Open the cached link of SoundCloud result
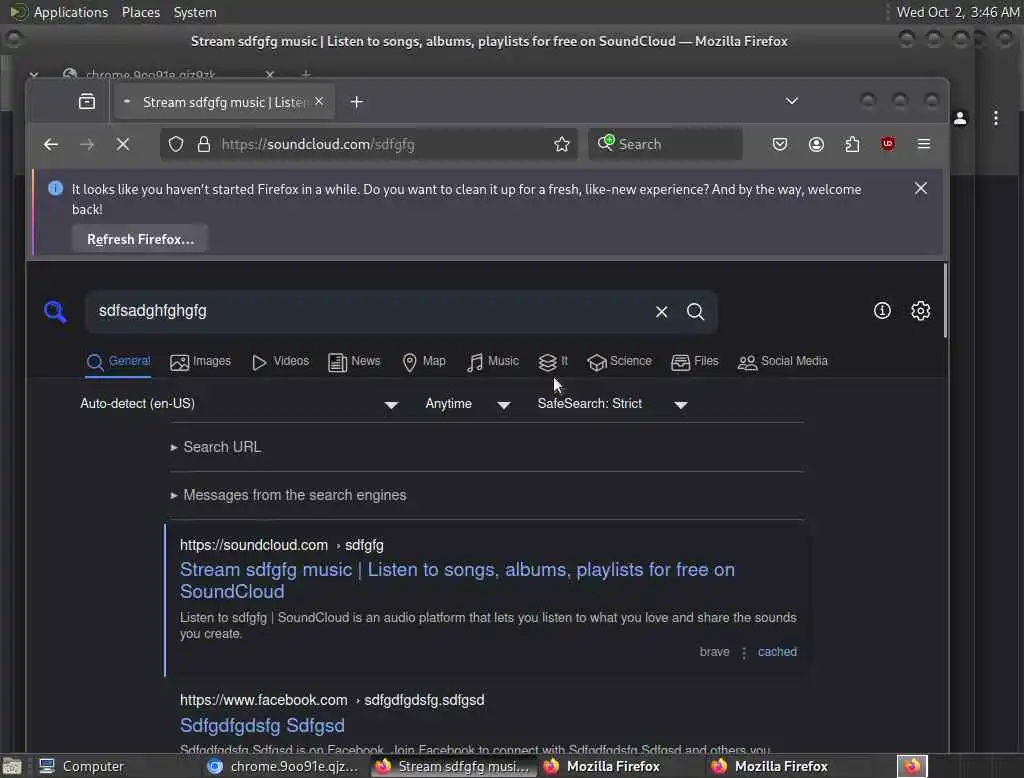1024x778 pixels. (777, 651)
